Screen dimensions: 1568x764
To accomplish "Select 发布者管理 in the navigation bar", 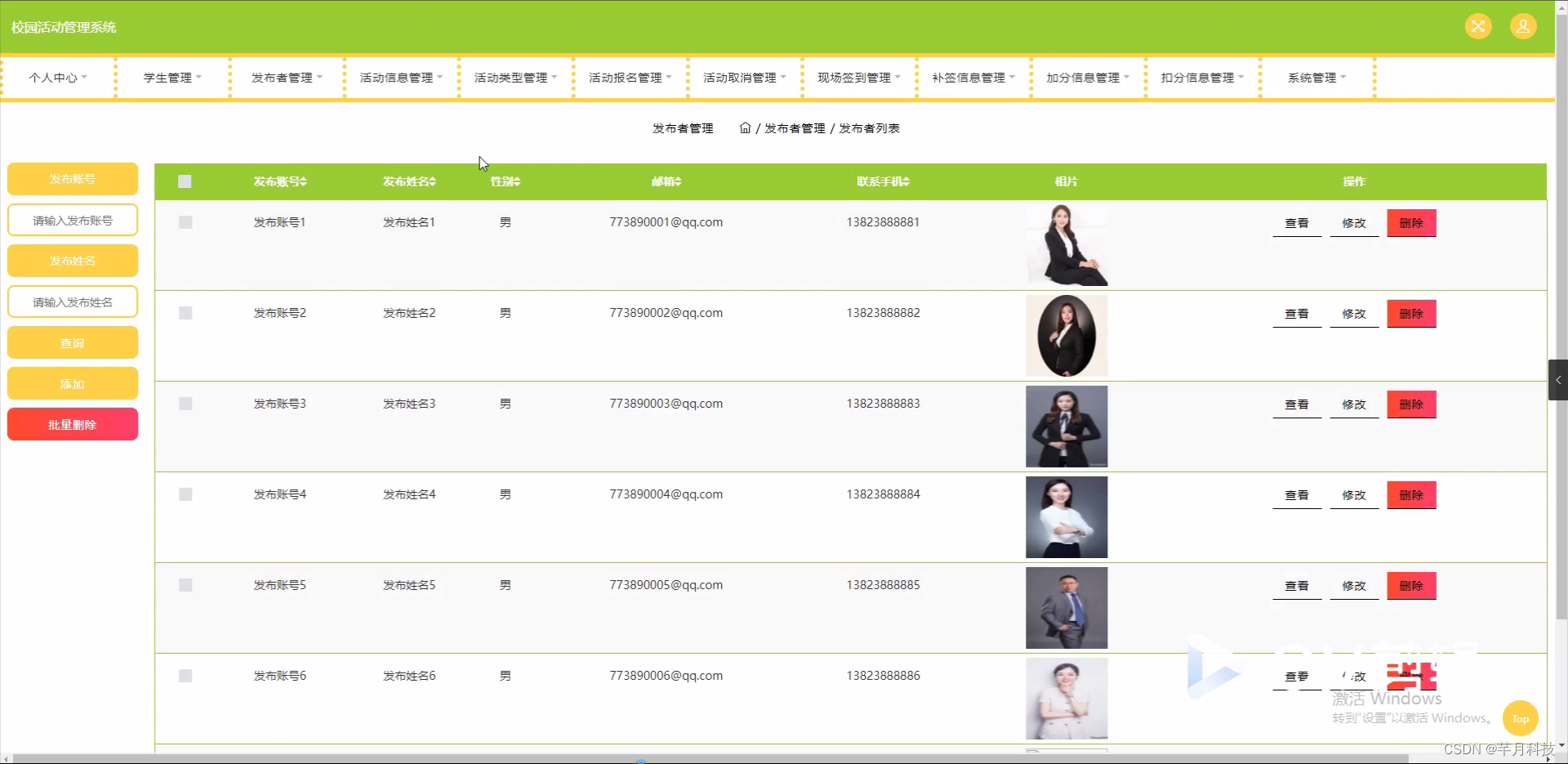I will click(285, 78).
